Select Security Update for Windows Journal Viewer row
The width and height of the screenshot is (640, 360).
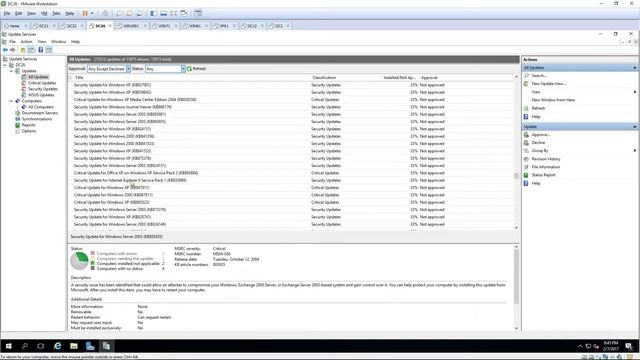coord(291,107)
